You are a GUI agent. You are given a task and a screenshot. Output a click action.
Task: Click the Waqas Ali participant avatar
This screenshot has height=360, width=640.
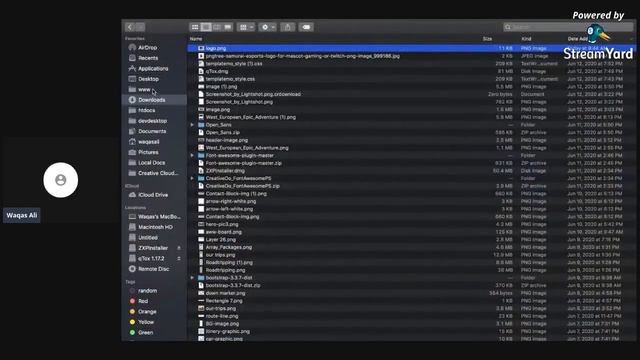61,180
